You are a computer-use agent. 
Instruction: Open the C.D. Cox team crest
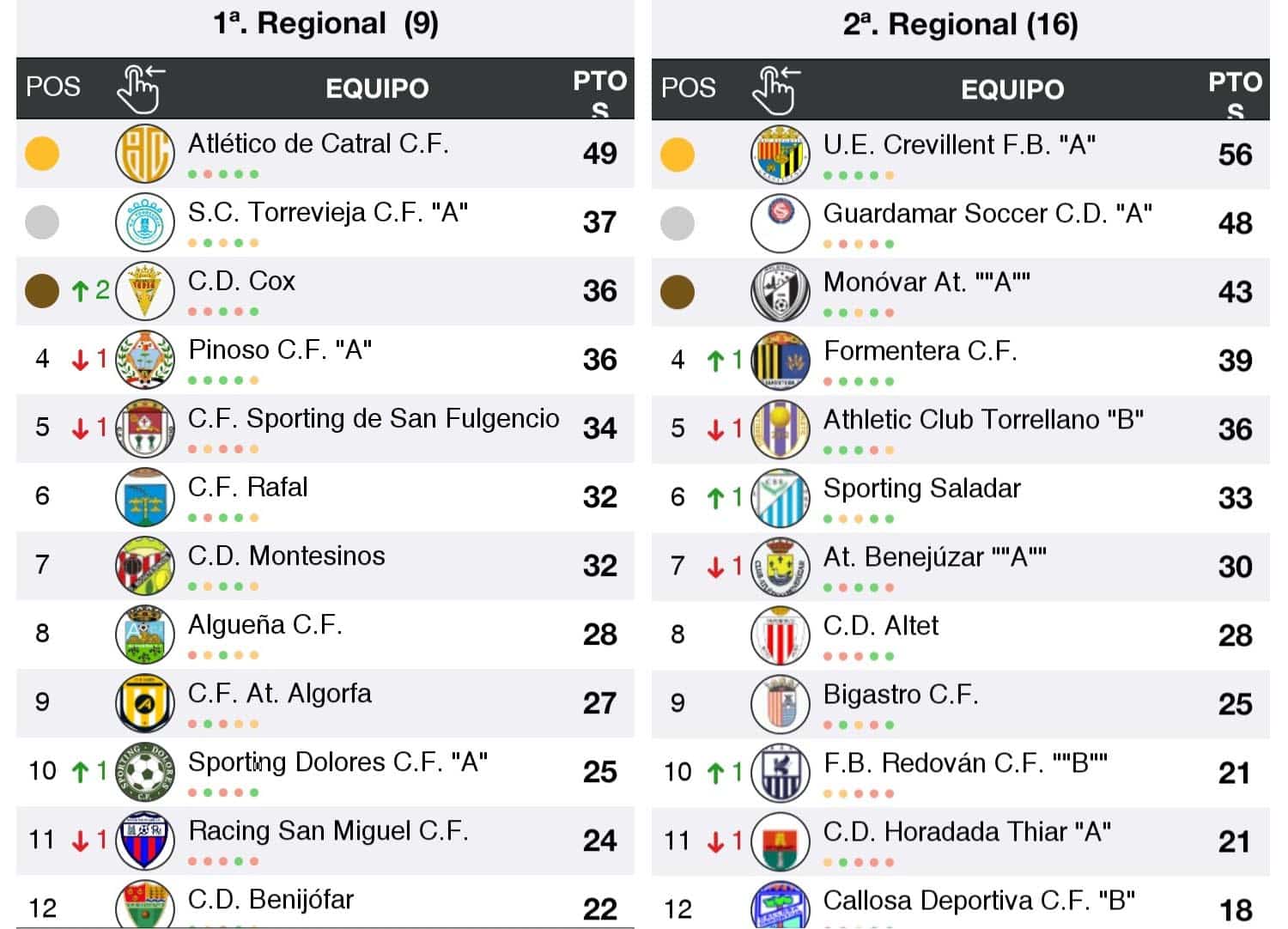pyautogui.click(x=144, y=291)
